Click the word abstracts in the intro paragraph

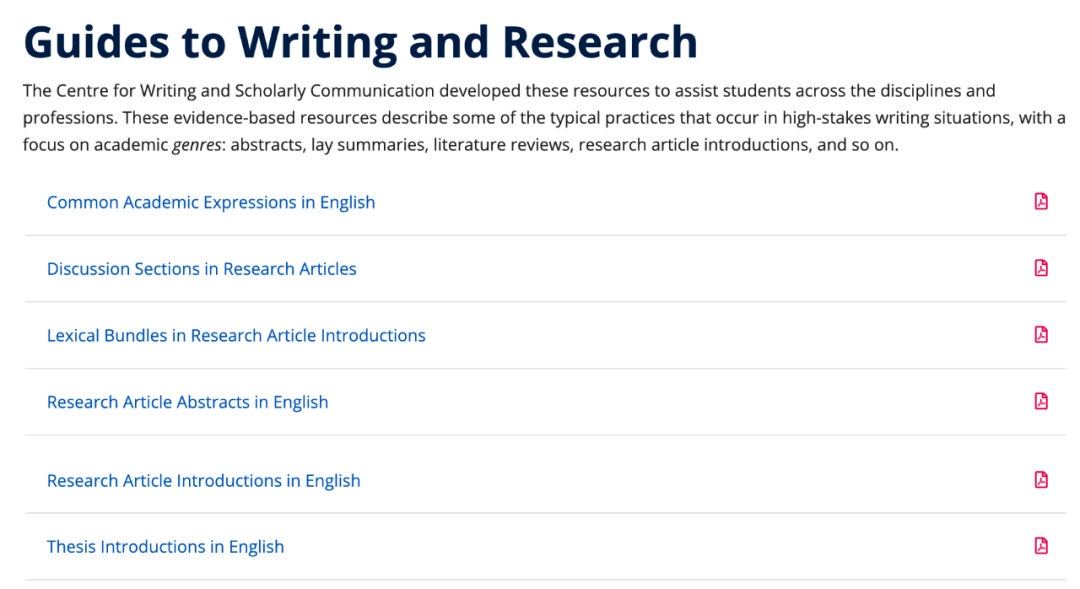[266, 145]
